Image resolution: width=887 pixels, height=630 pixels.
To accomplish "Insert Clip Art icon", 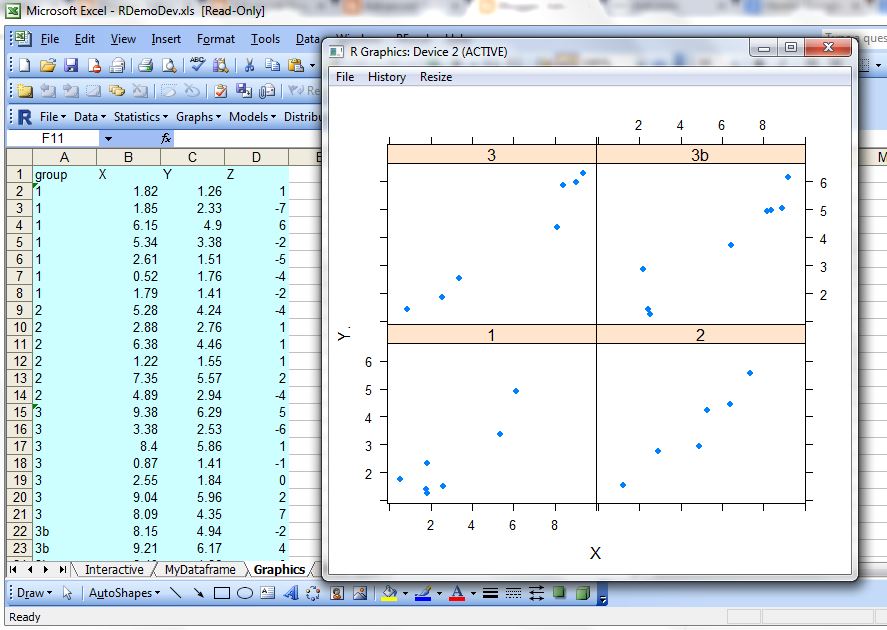I will pos(337,593).
